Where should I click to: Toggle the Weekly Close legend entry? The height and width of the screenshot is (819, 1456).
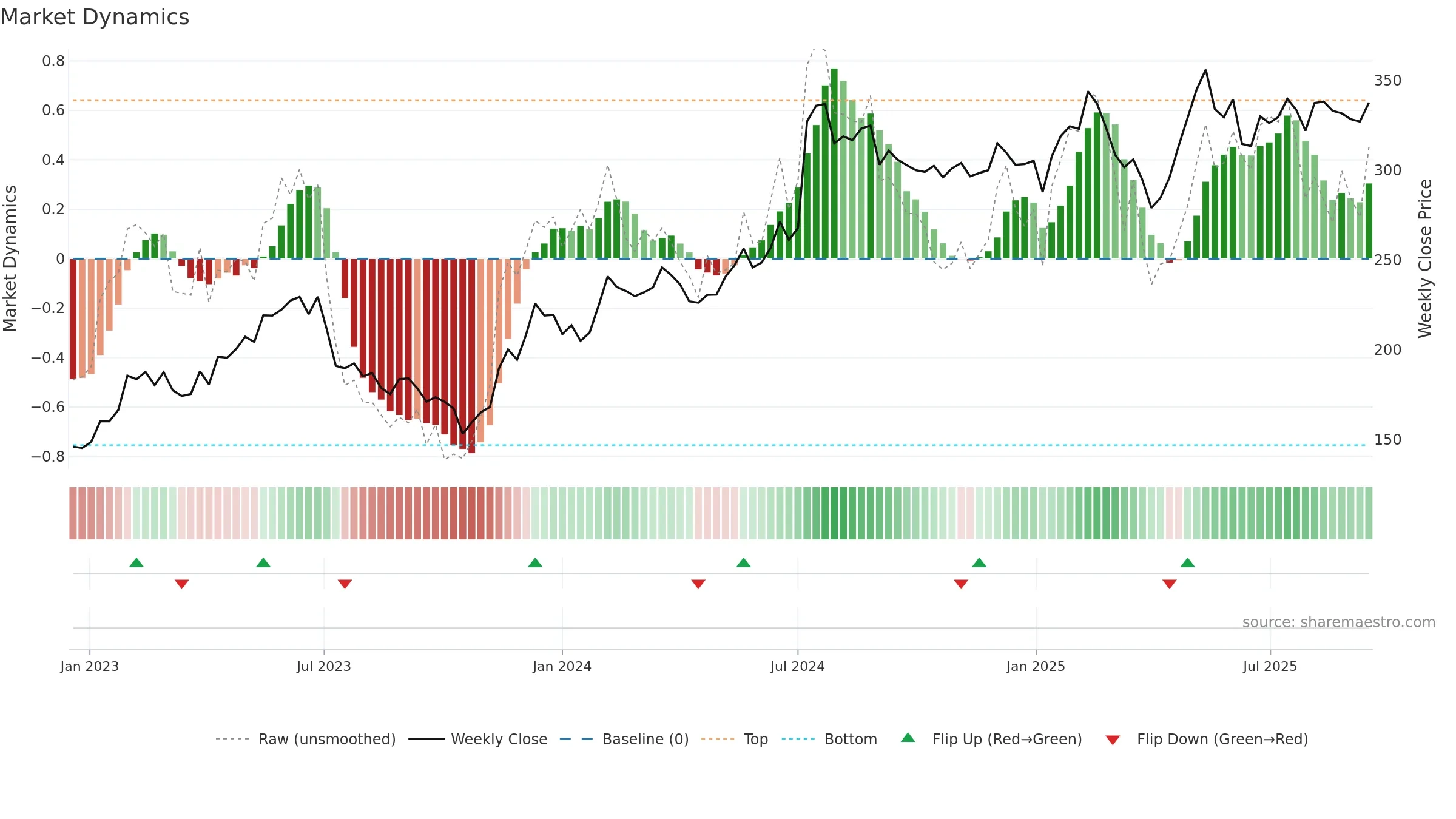478,739
